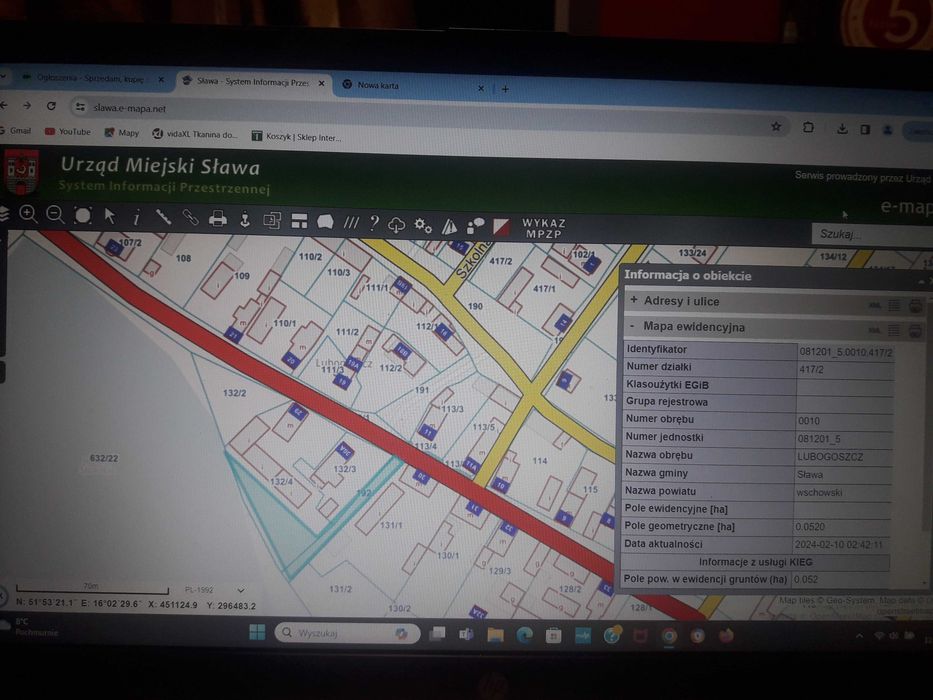Reload the browser page

52,106
